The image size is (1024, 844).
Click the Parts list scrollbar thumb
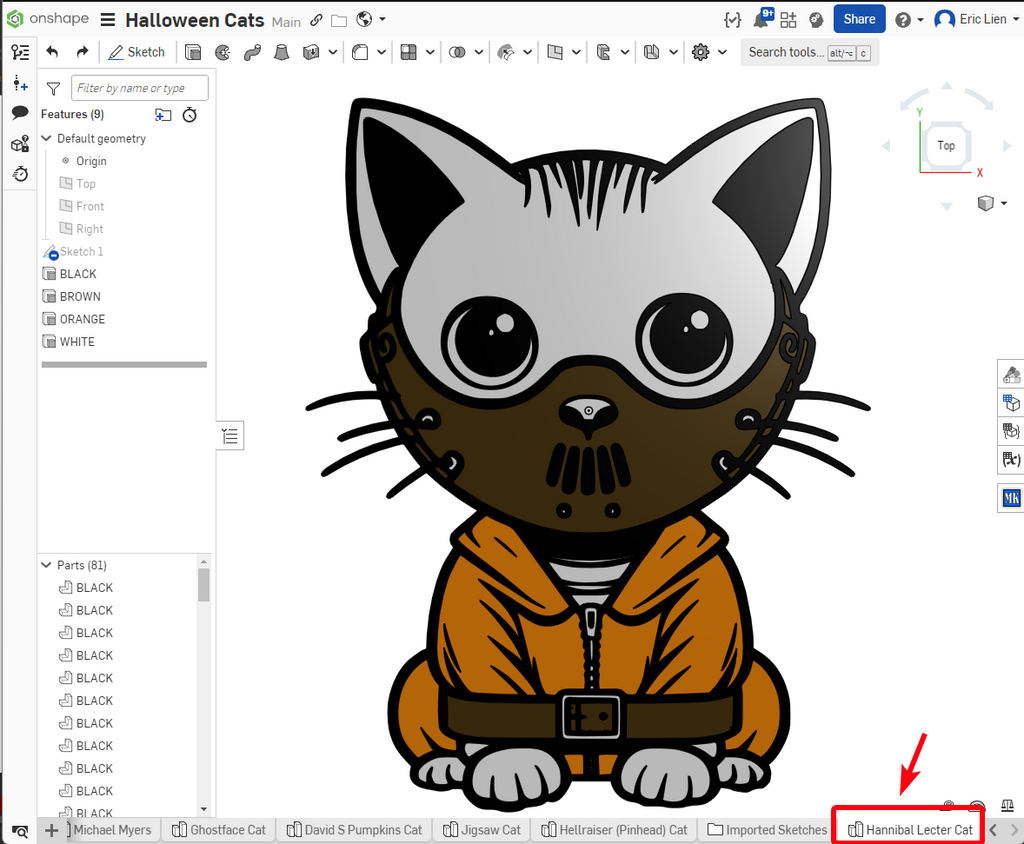(204, 585)
